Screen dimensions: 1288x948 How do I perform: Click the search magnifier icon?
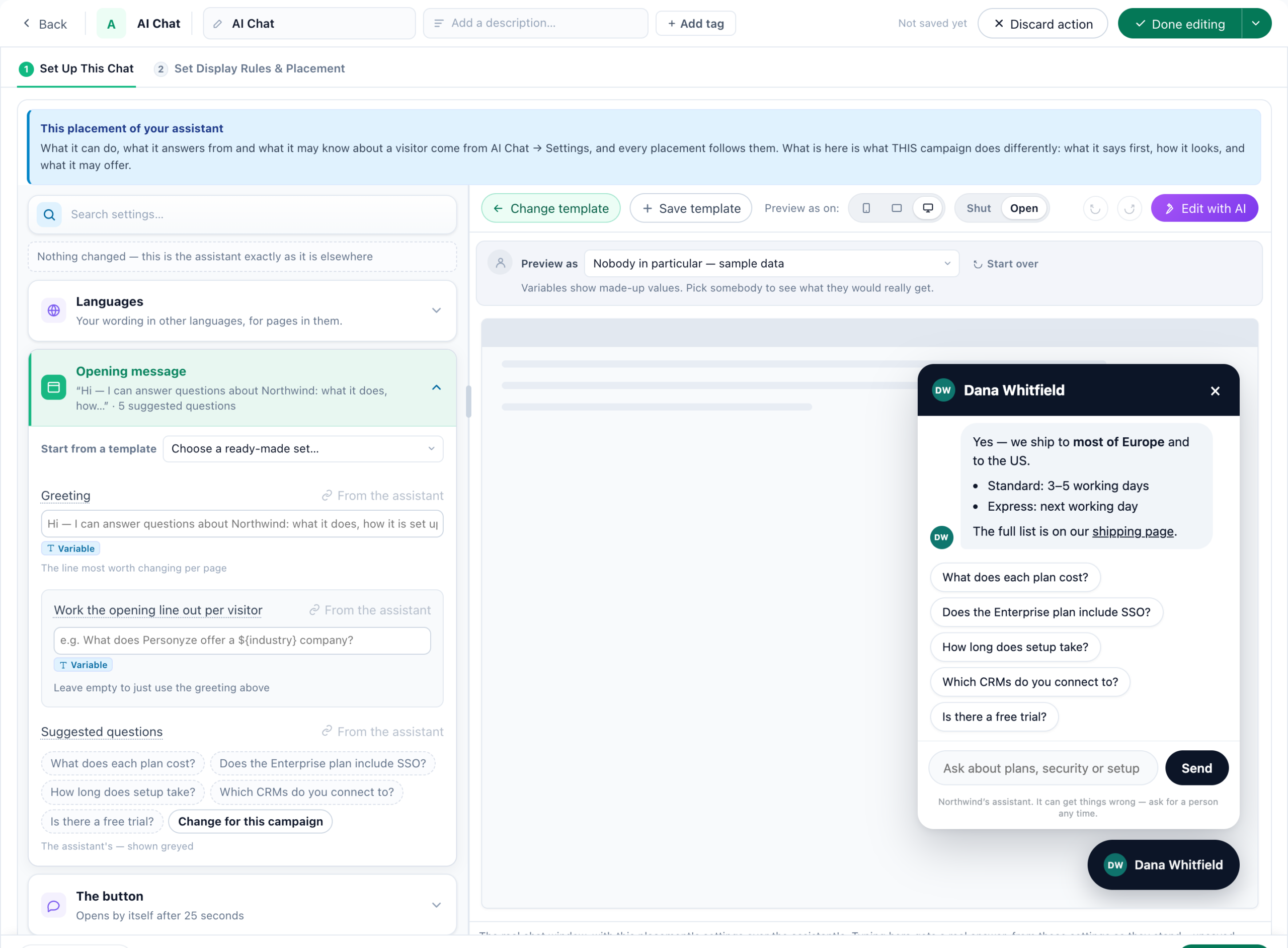pyautogui.click(x=49, y=215)
